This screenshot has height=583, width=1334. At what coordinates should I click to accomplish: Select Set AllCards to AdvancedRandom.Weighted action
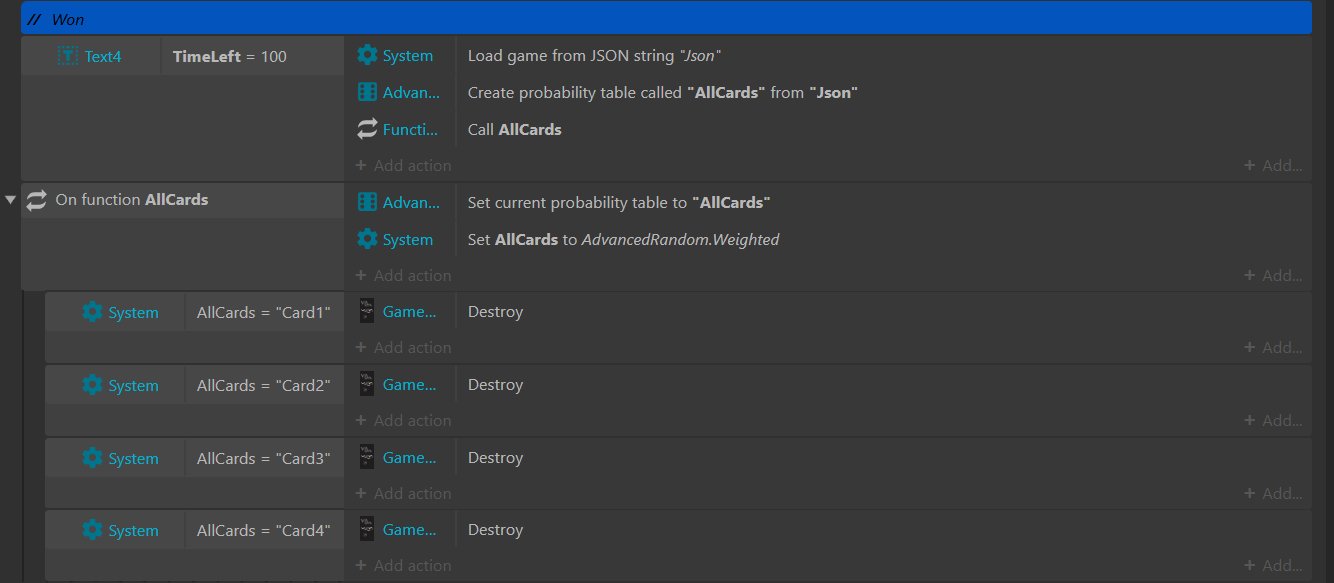click(623, 240)
